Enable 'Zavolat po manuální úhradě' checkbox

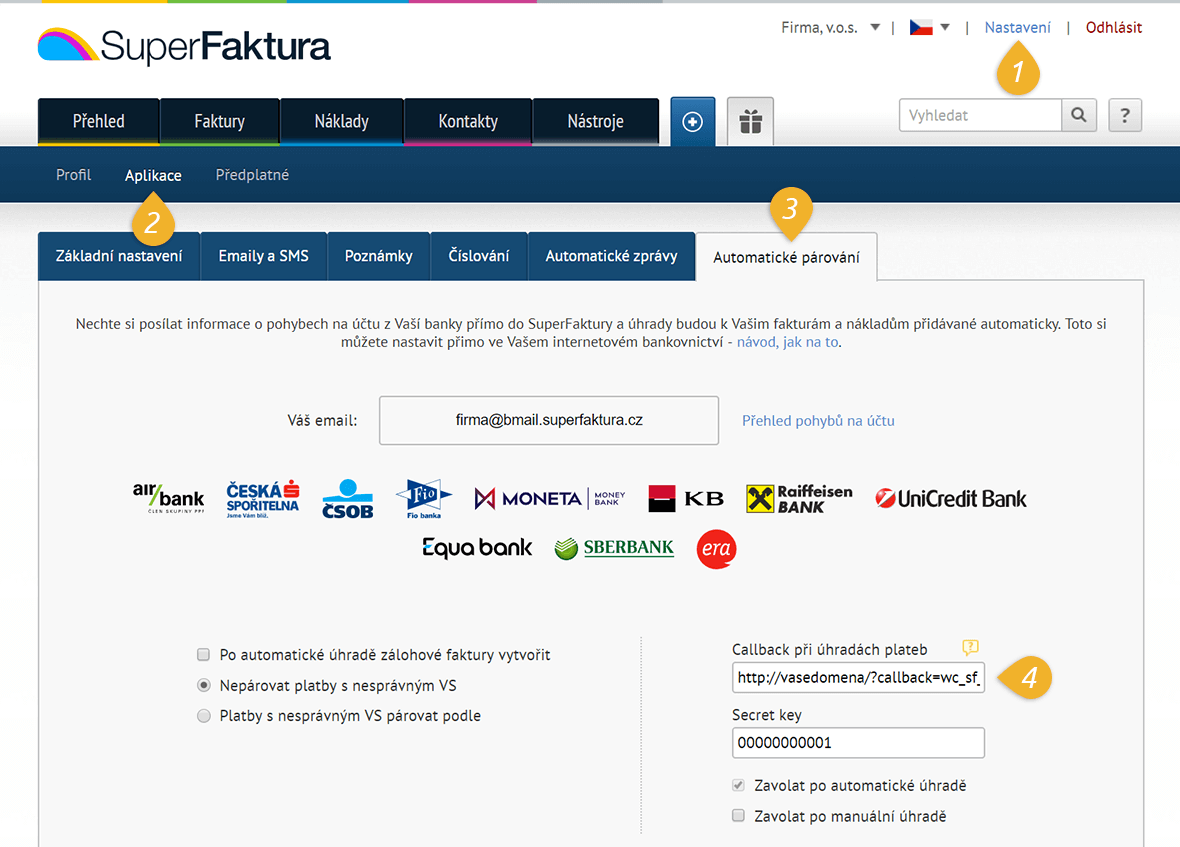(738, 815)
